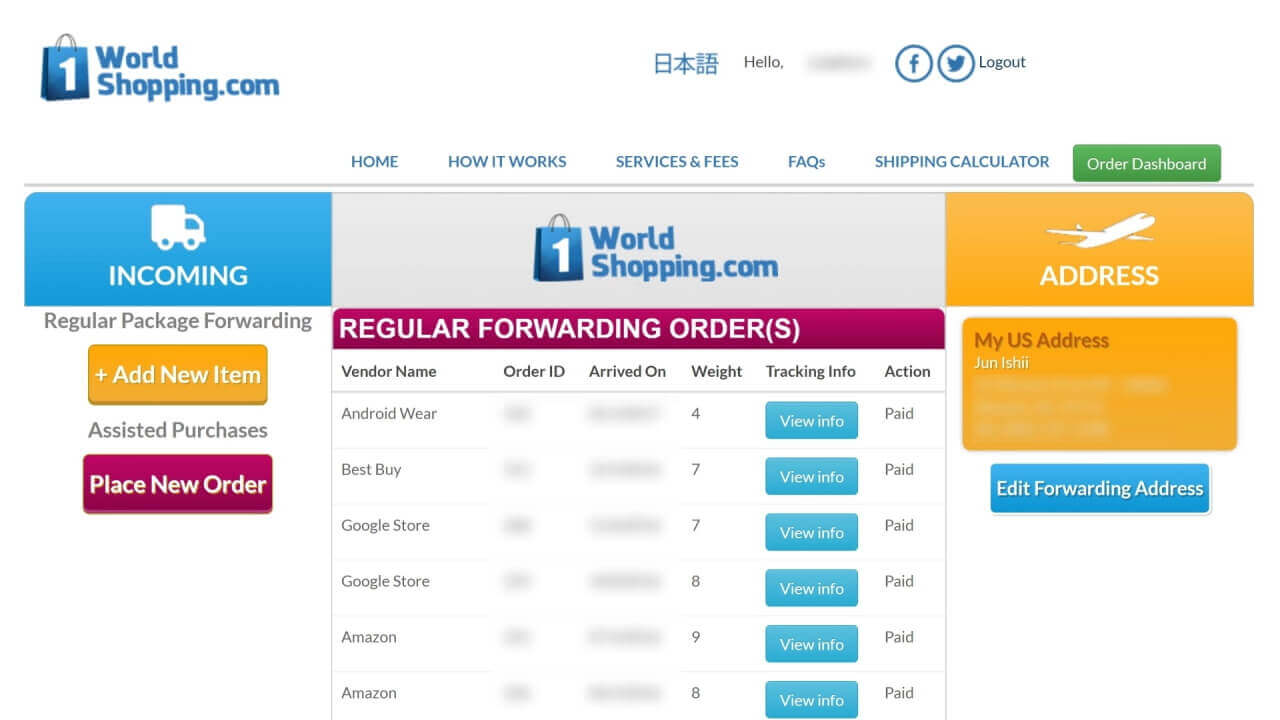1280x720 pixels.
Task: View info for the Android Wear order
Action: pyautogui.click(x=811, y=420)
